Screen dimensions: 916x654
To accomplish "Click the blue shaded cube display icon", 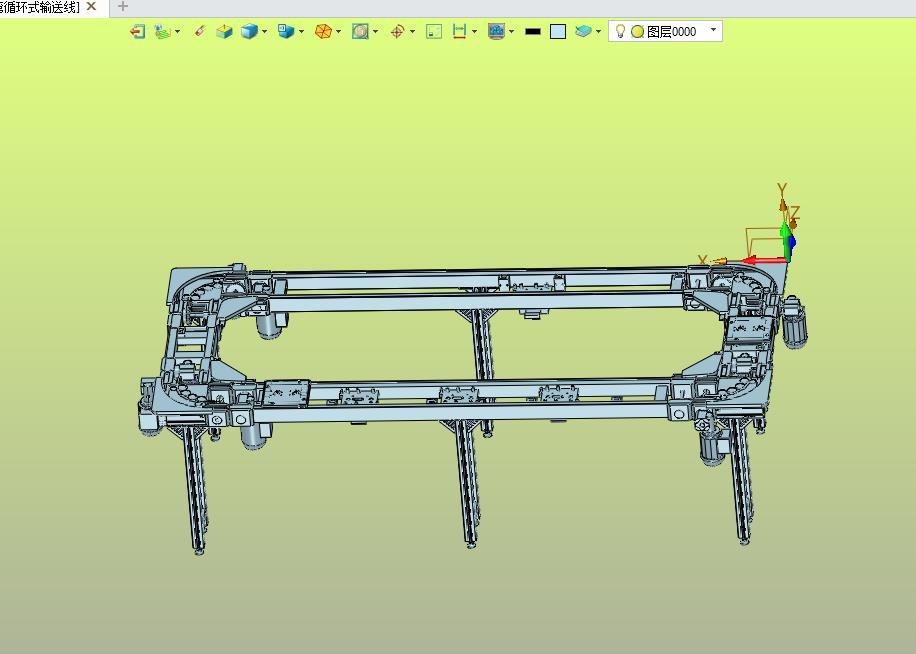I will click(x=249, y=32).
